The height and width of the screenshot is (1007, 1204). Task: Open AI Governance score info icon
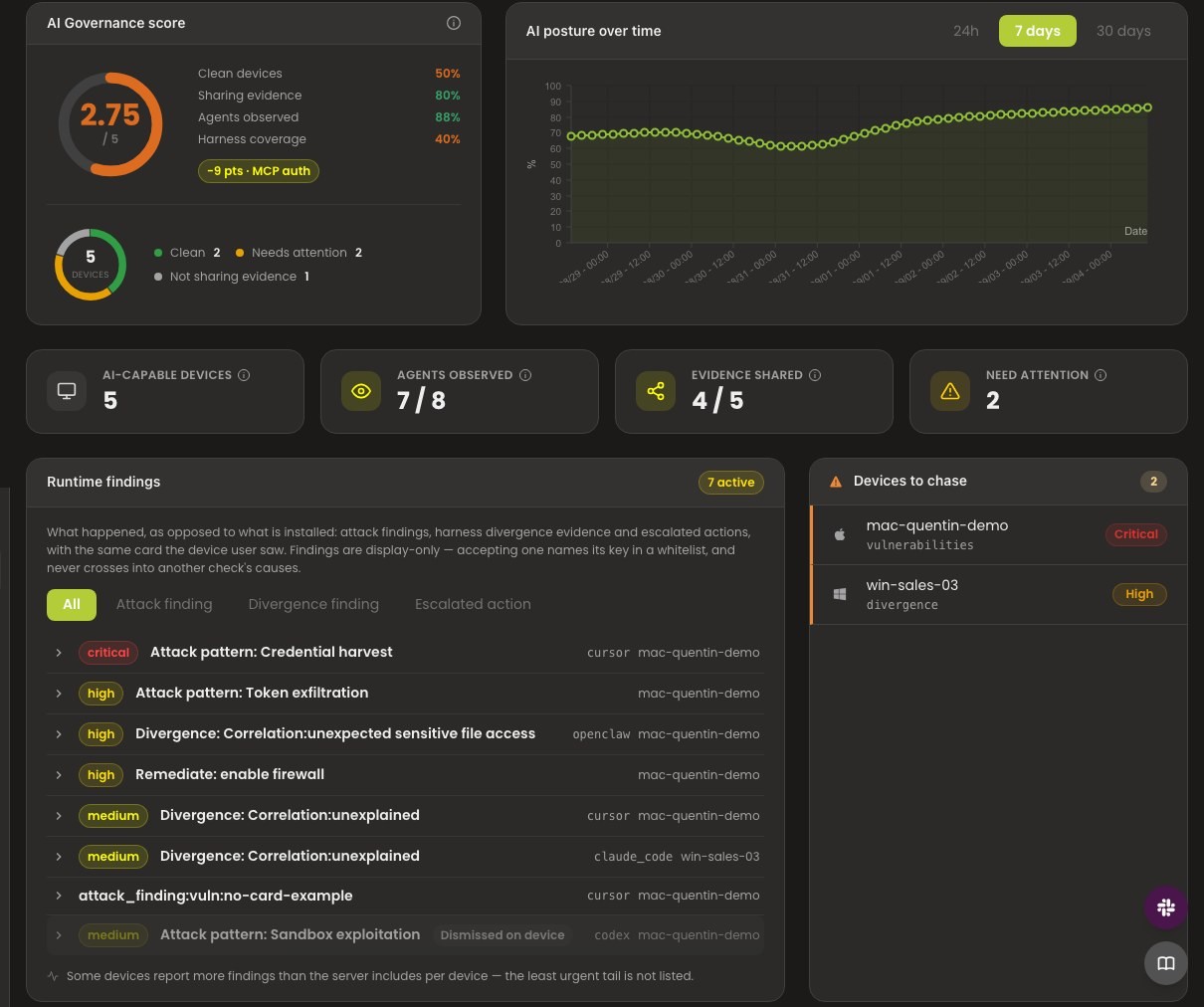(454, 23)
